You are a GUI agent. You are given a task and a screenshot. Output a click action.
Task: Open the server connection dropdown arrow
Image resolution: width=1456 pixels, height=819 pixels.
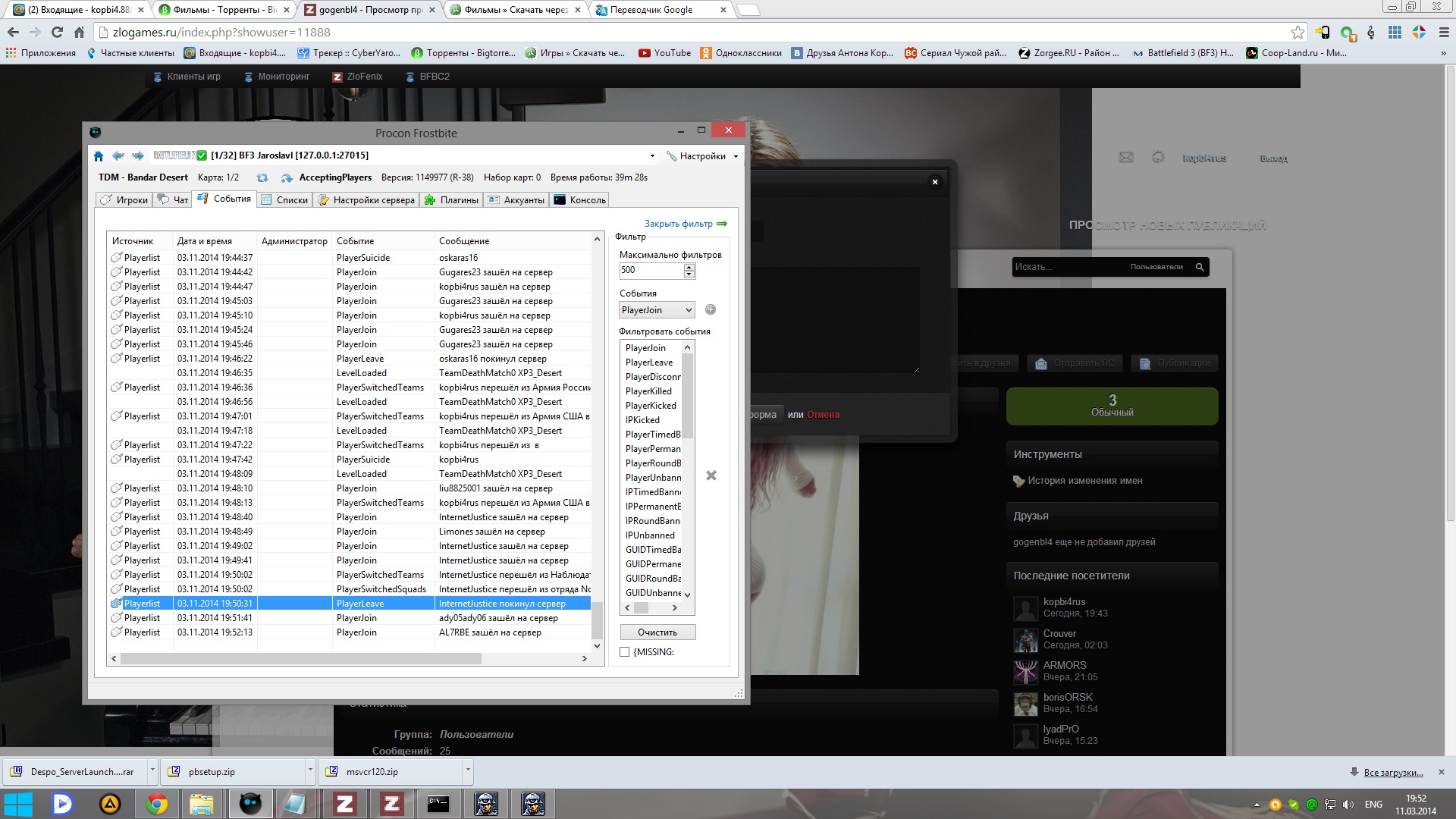(652, 156)
